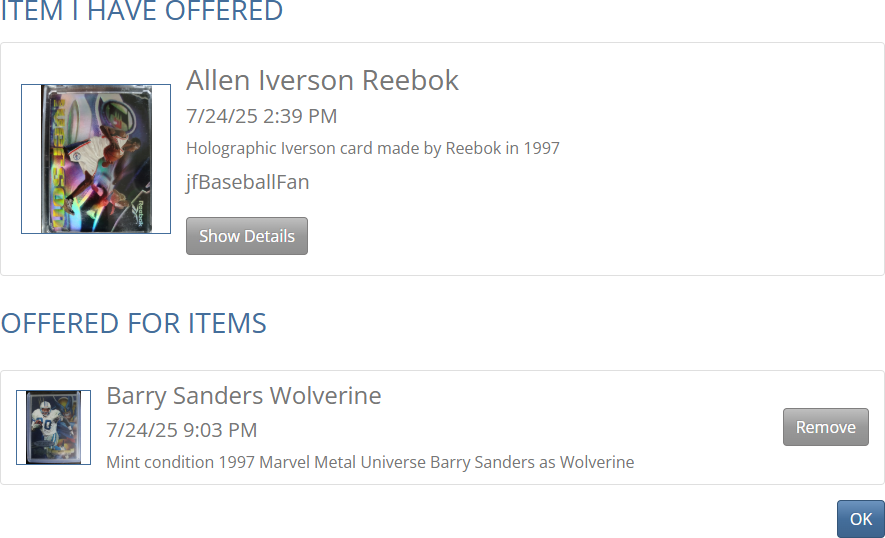Open the Barry Sanders card thumbnail
Image resolution: width=885 pixels, height=538 pixels.
53,427
